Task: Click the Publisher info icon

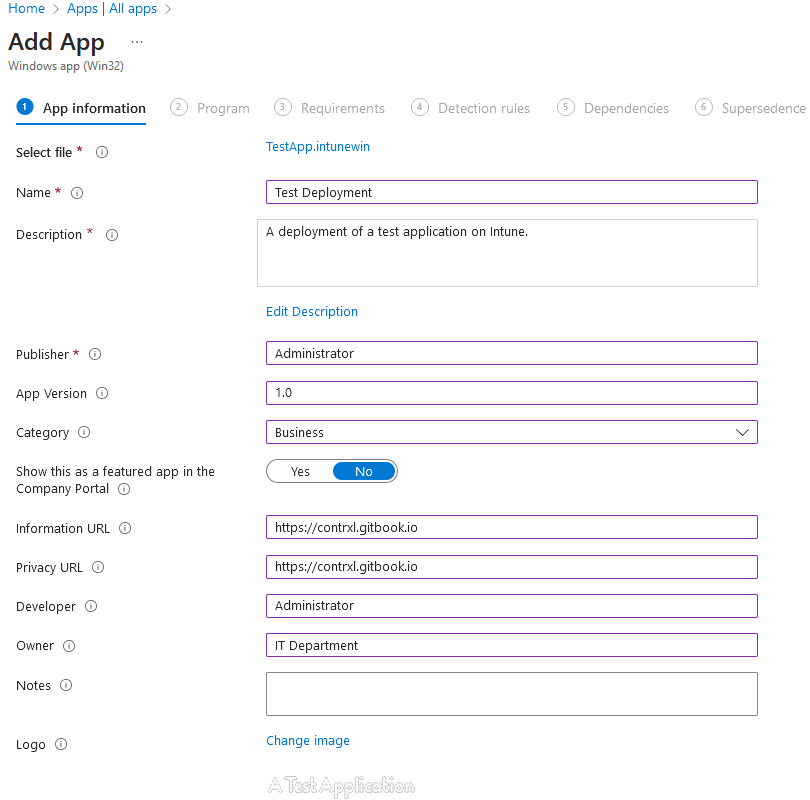Action: tap(95, 354)
